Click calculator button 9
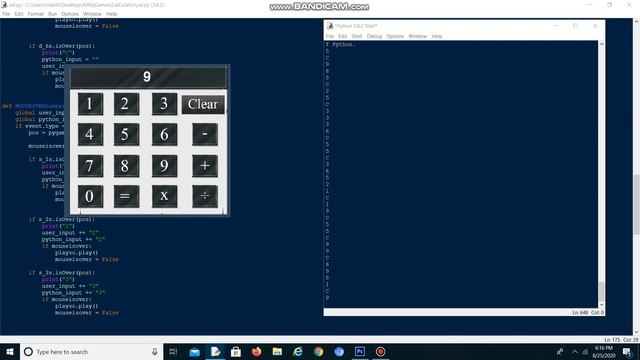 (x=164, y=166)
